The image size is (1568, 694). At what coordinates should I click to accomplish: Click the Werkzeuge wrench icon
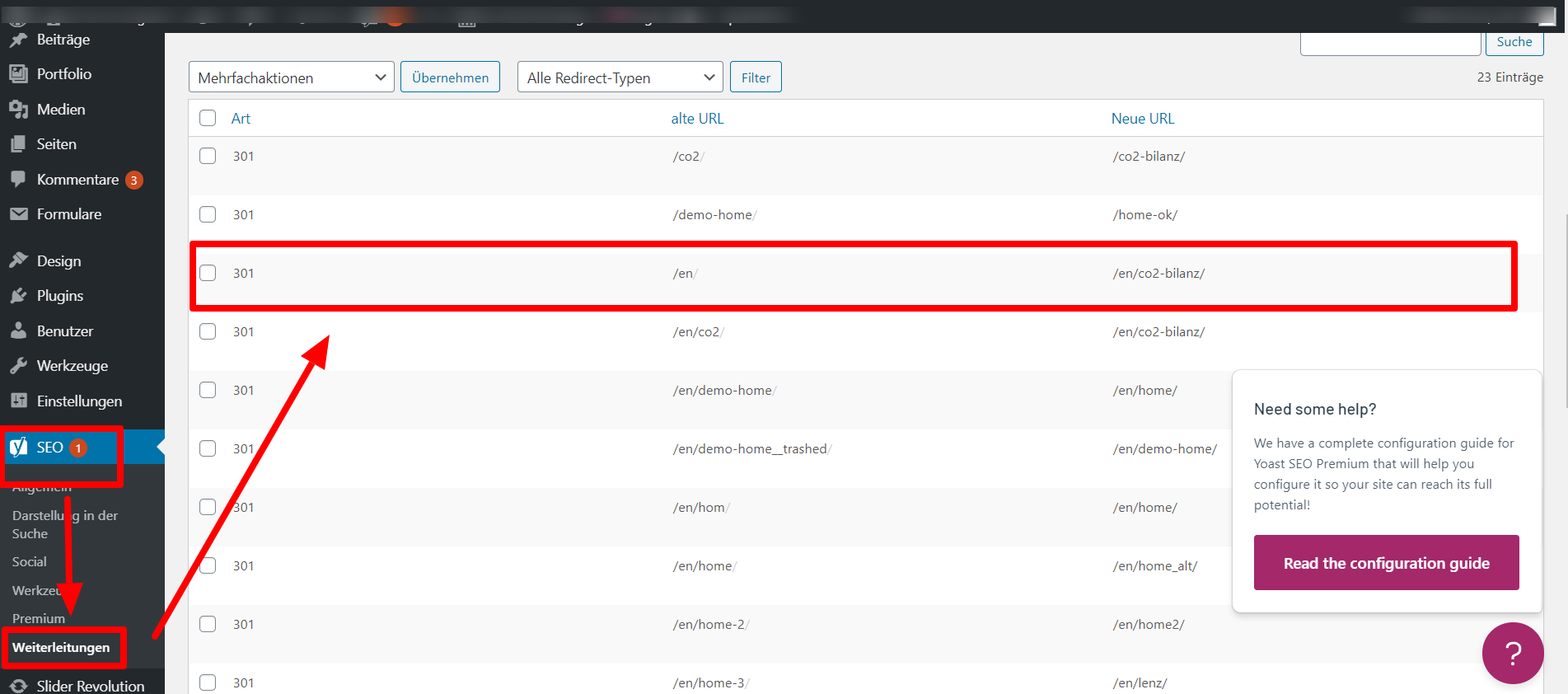(18, 366)
